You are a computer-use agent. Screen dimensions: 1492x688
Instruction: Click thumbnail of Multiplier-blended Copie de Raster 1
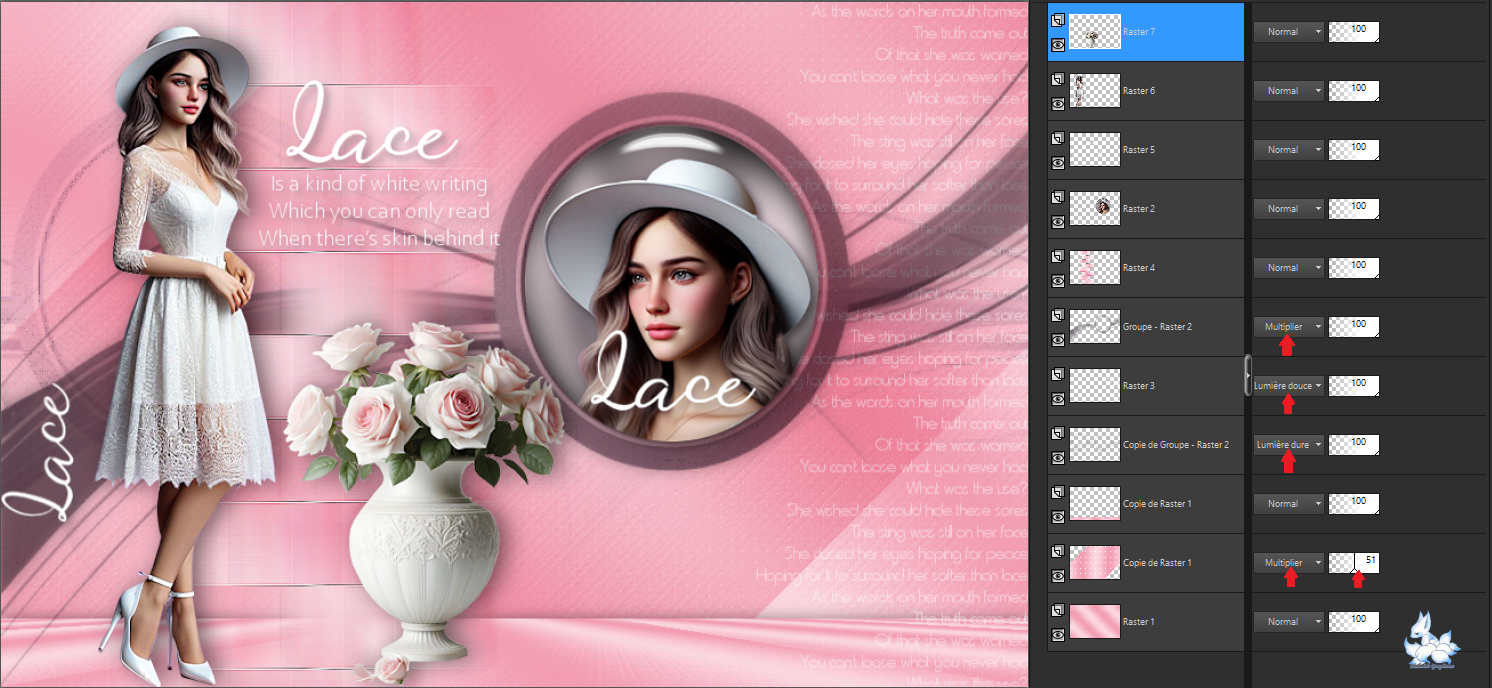pyautogui.click(x=1095, y=563)
